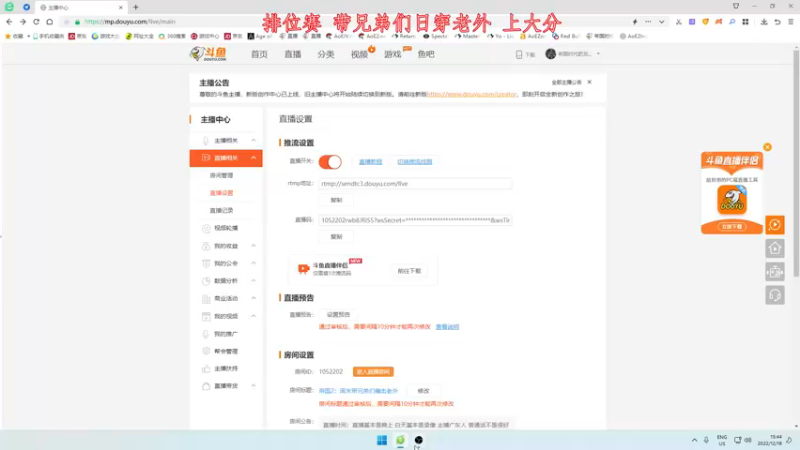Click the headset support icon in right rail
The image size is (800, 450).
(x=775, y=295)
